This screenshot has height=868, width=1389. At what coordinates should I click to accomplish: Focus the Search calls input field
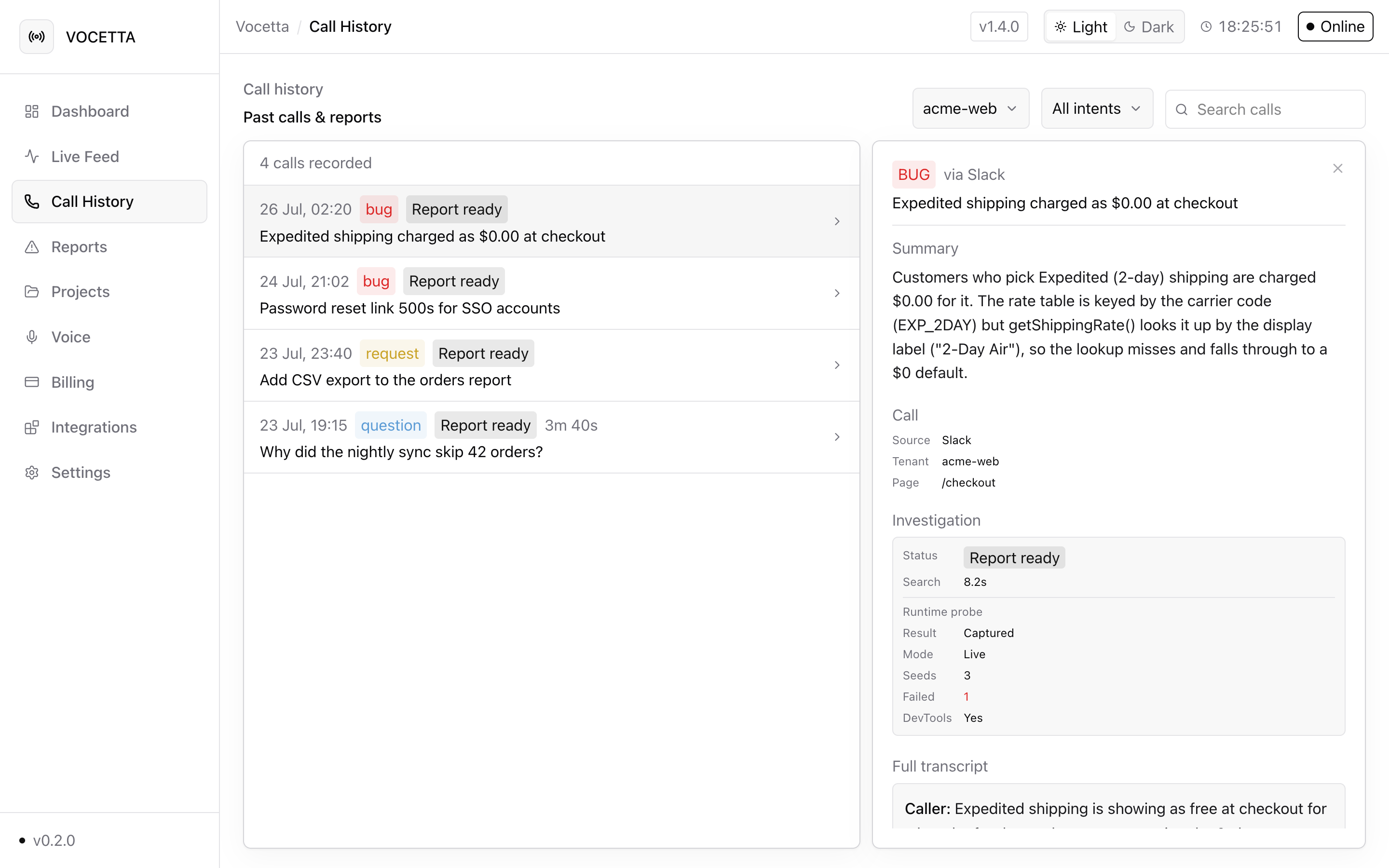point(1265,109)
